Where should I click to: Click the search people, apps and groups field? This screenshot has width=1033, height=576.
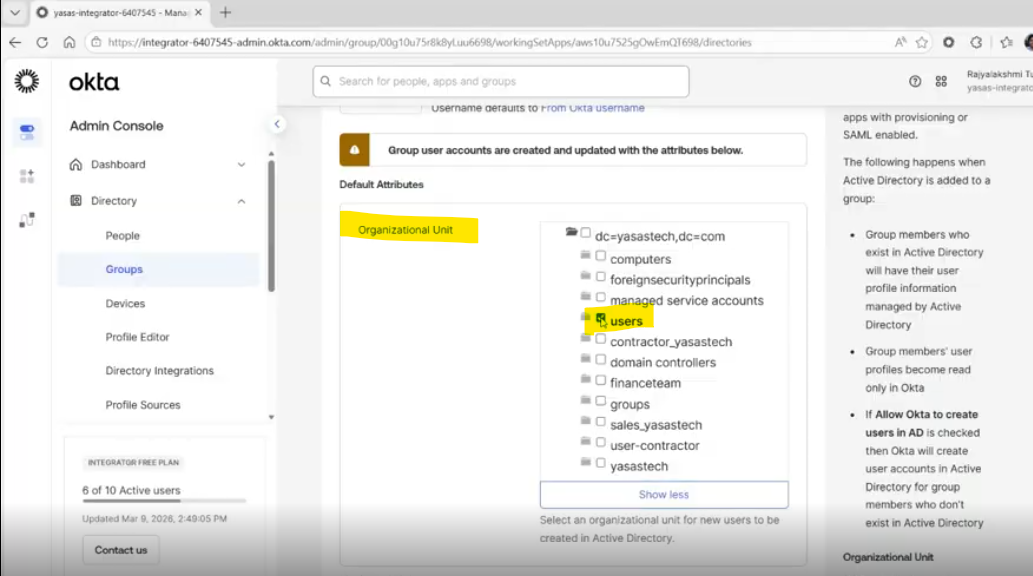pos(500,81)
